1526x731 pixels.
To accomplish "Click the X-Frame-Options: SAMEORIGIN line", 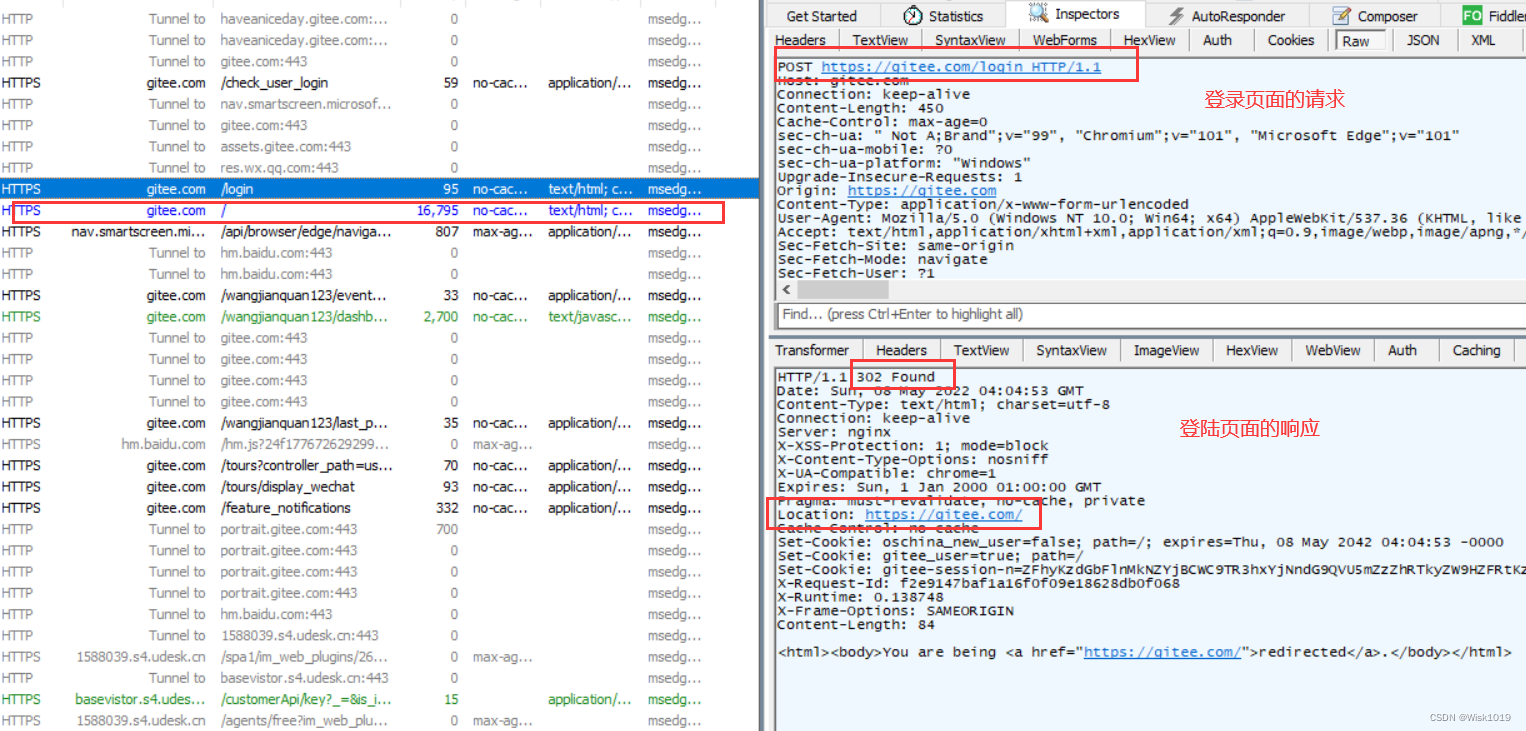I will (x=895, y=611).
